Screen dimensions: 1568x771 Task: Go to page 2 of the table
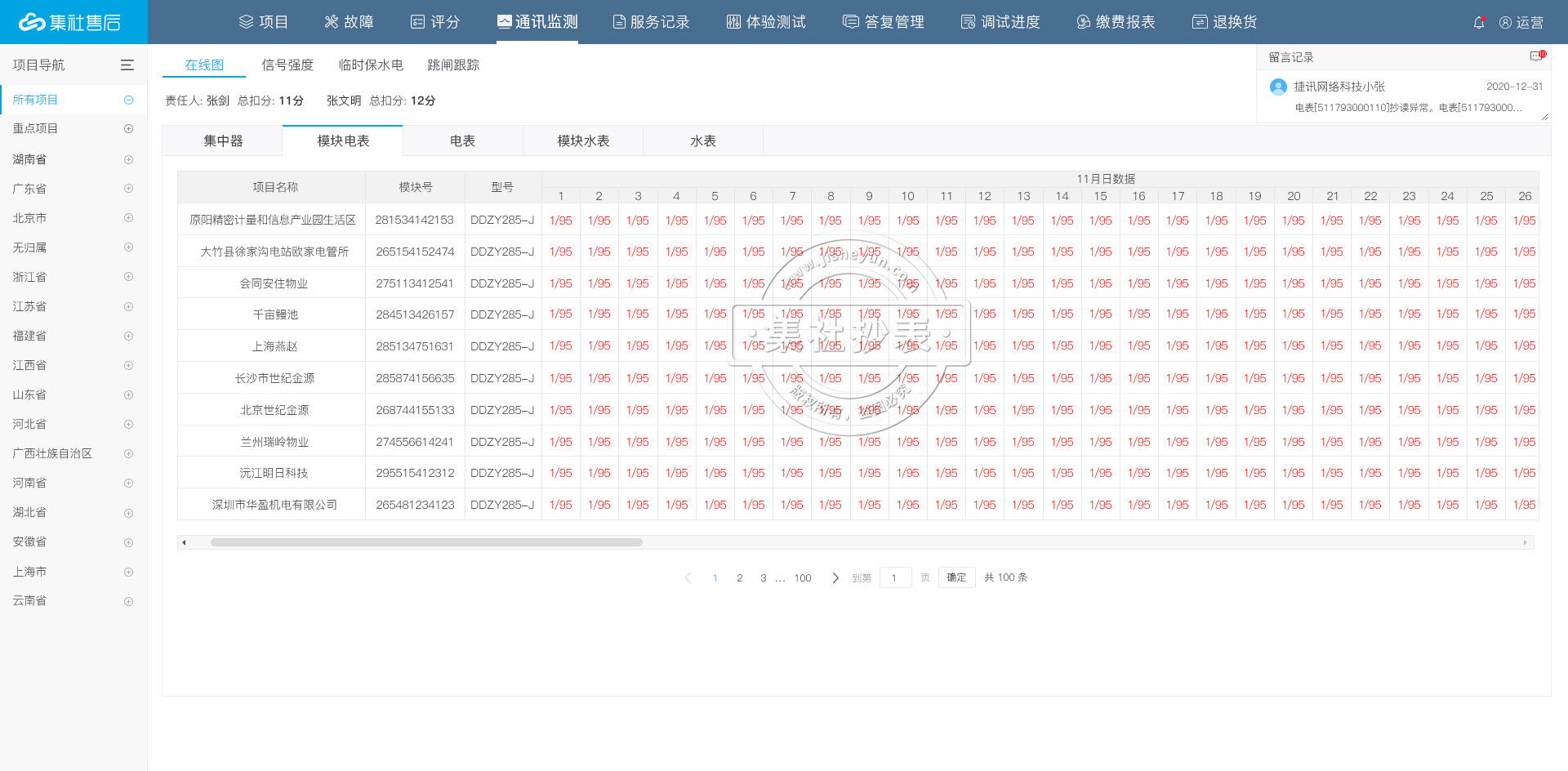pyautogui.click(x=739, y=577)
